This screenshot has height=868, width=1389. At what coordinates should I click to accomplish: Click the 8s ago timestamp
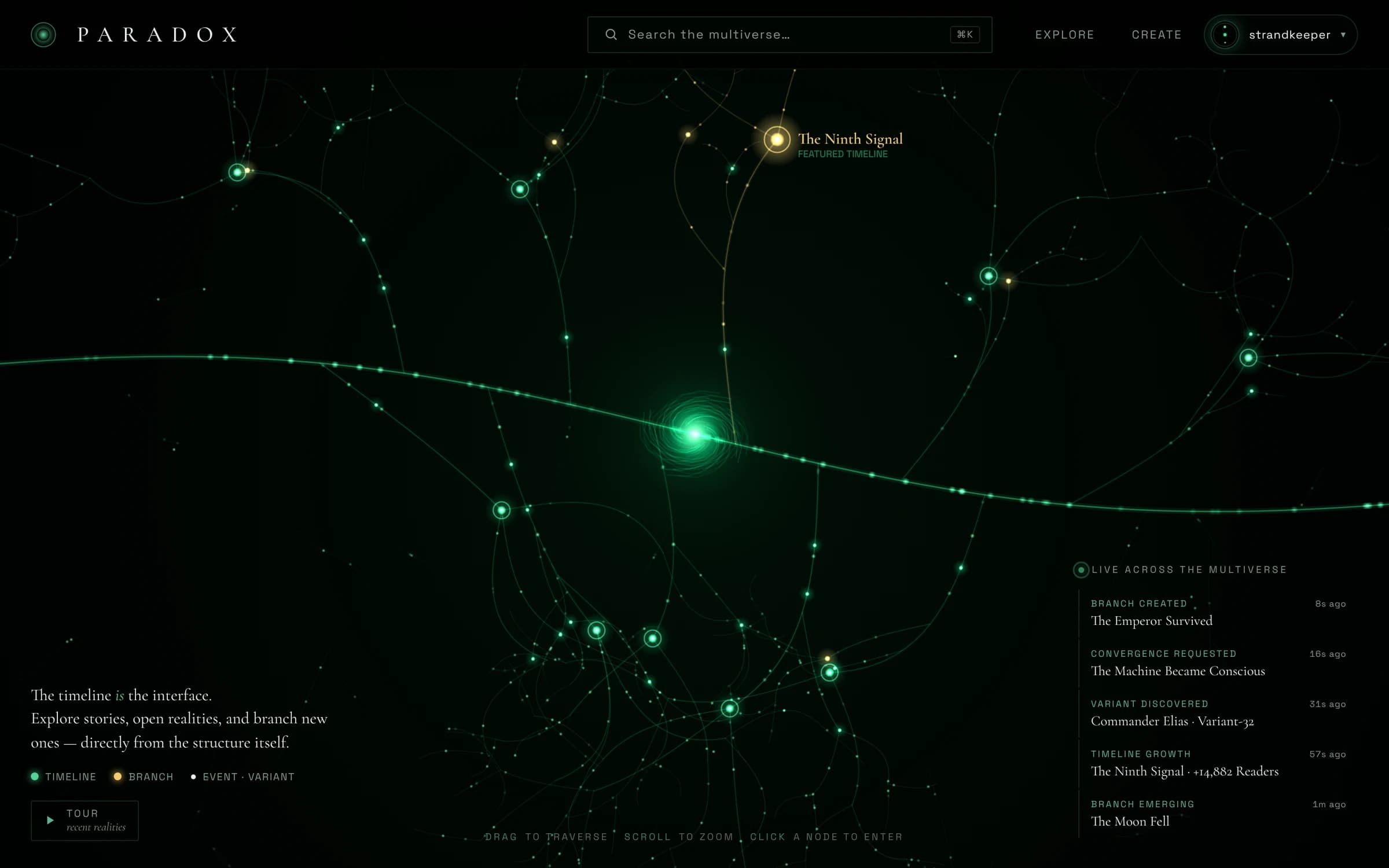coord(1330,604)
